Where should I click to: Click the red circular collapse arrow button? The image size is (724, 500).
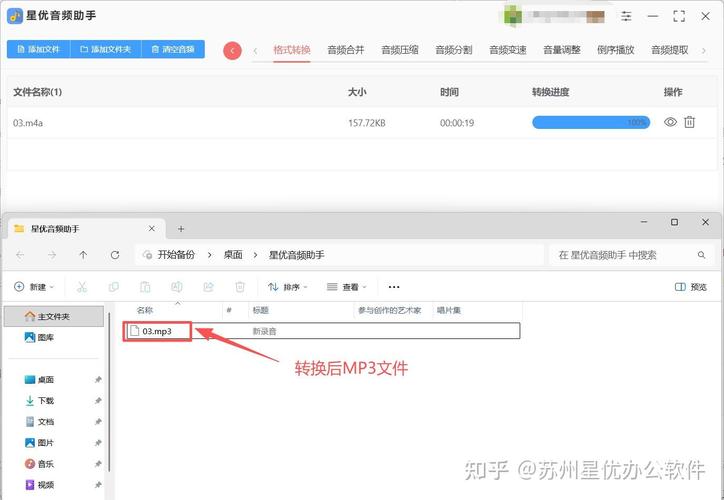coord(232,51)
